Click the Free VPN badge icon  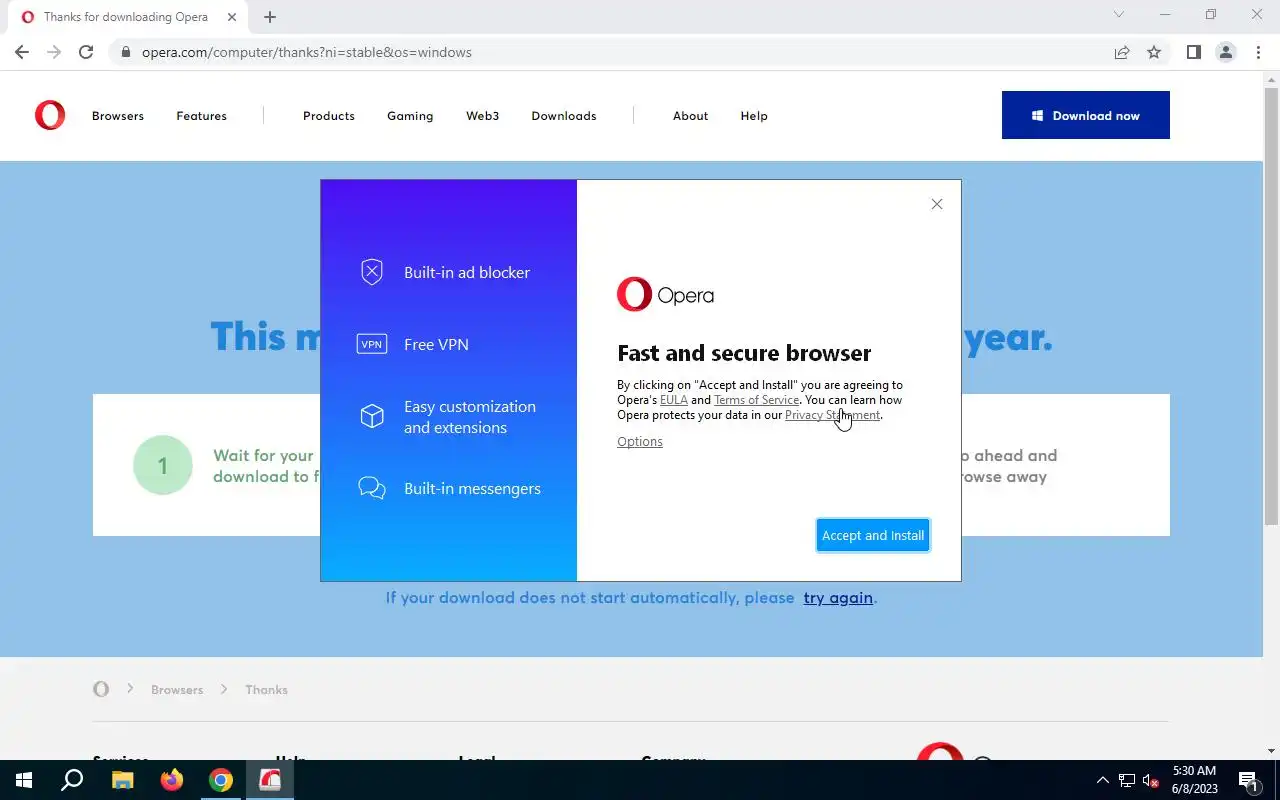coord(372,344)
